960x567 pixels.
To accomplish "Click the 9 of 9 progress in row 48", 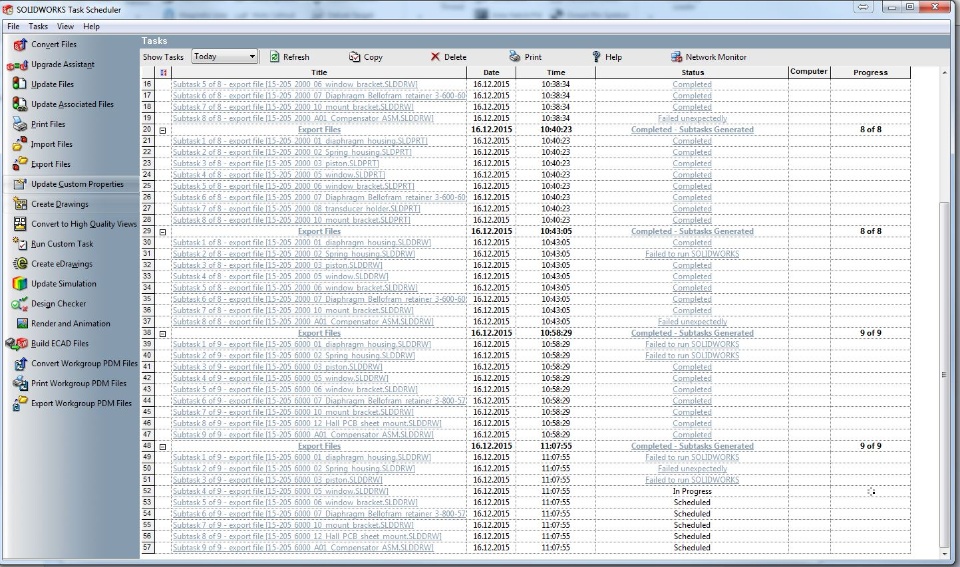I will point(870,446).
